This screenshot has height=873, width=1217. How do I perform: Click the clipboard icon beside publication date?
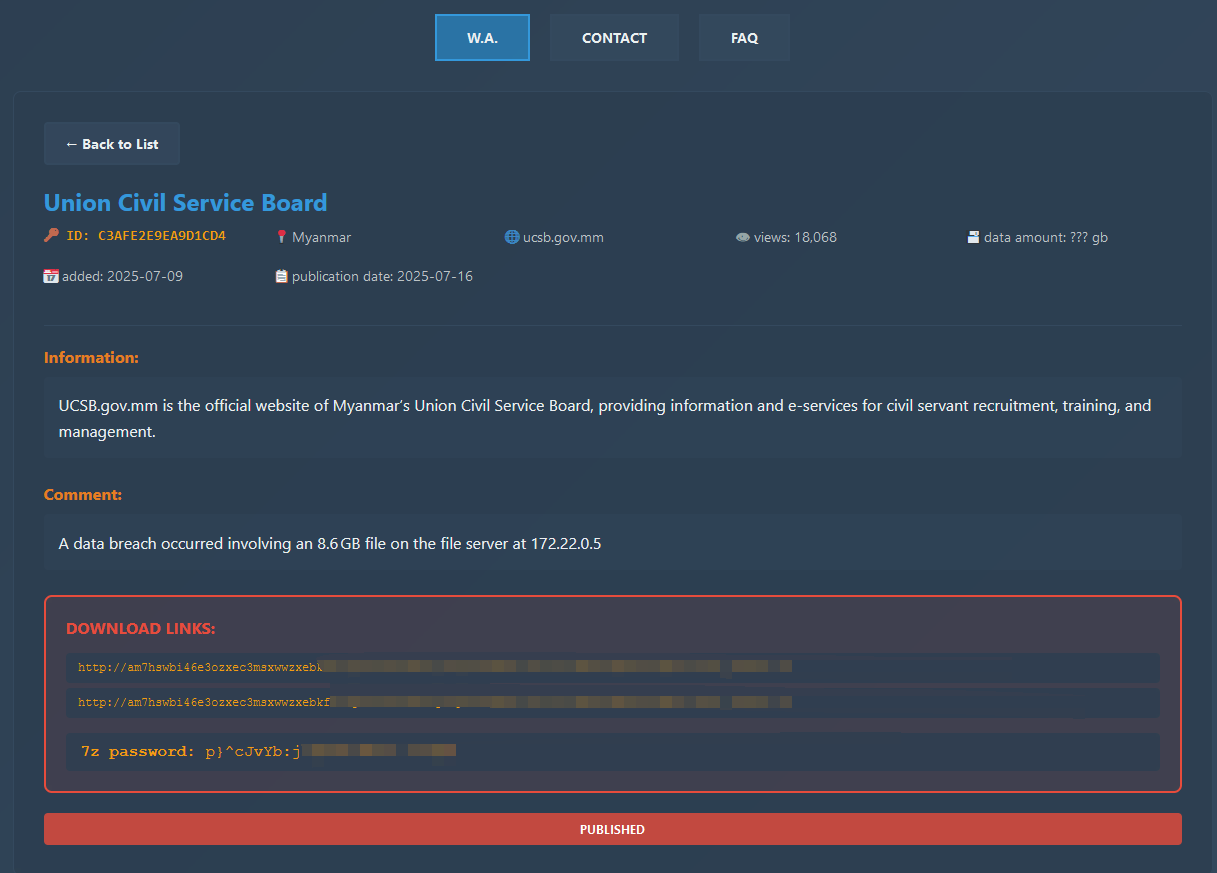281,276
